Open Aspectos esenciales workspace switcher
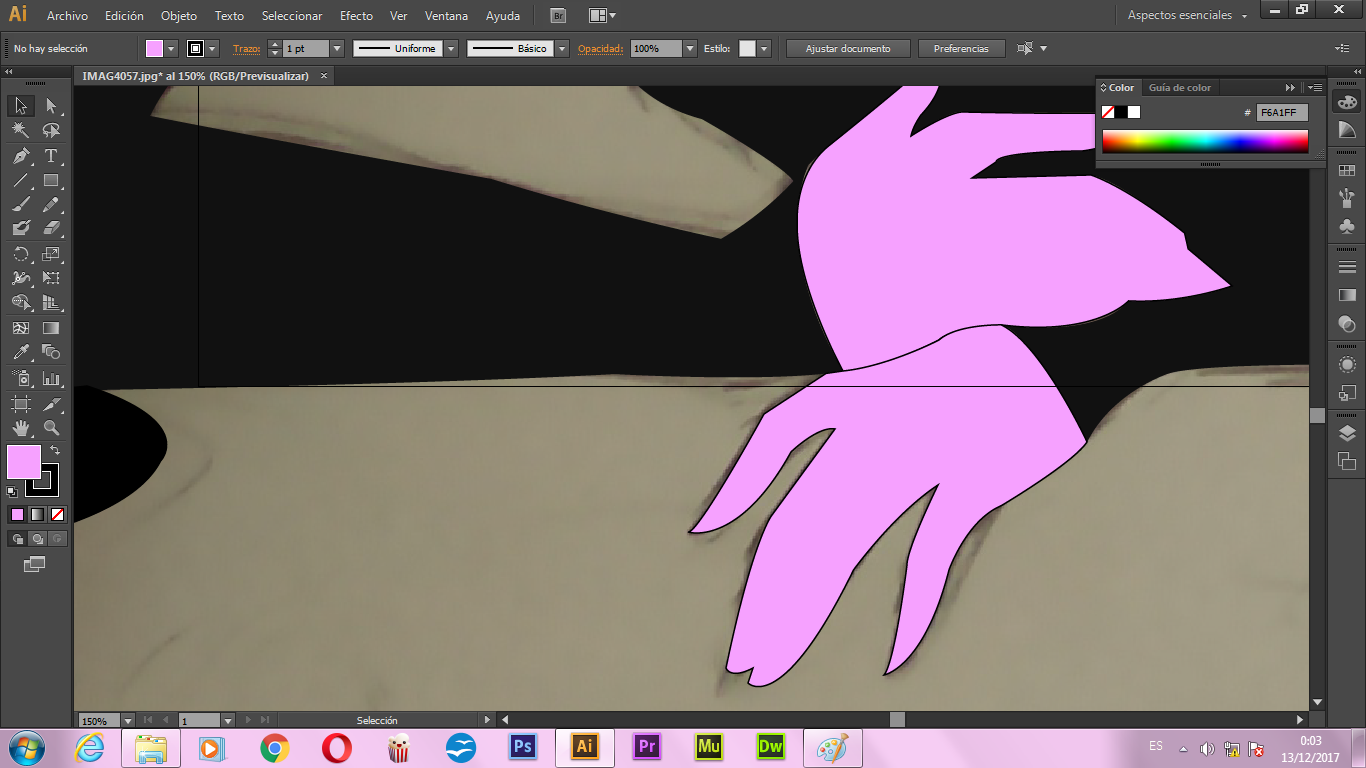The image size is (1366, 768). (x=1188, y=16)
